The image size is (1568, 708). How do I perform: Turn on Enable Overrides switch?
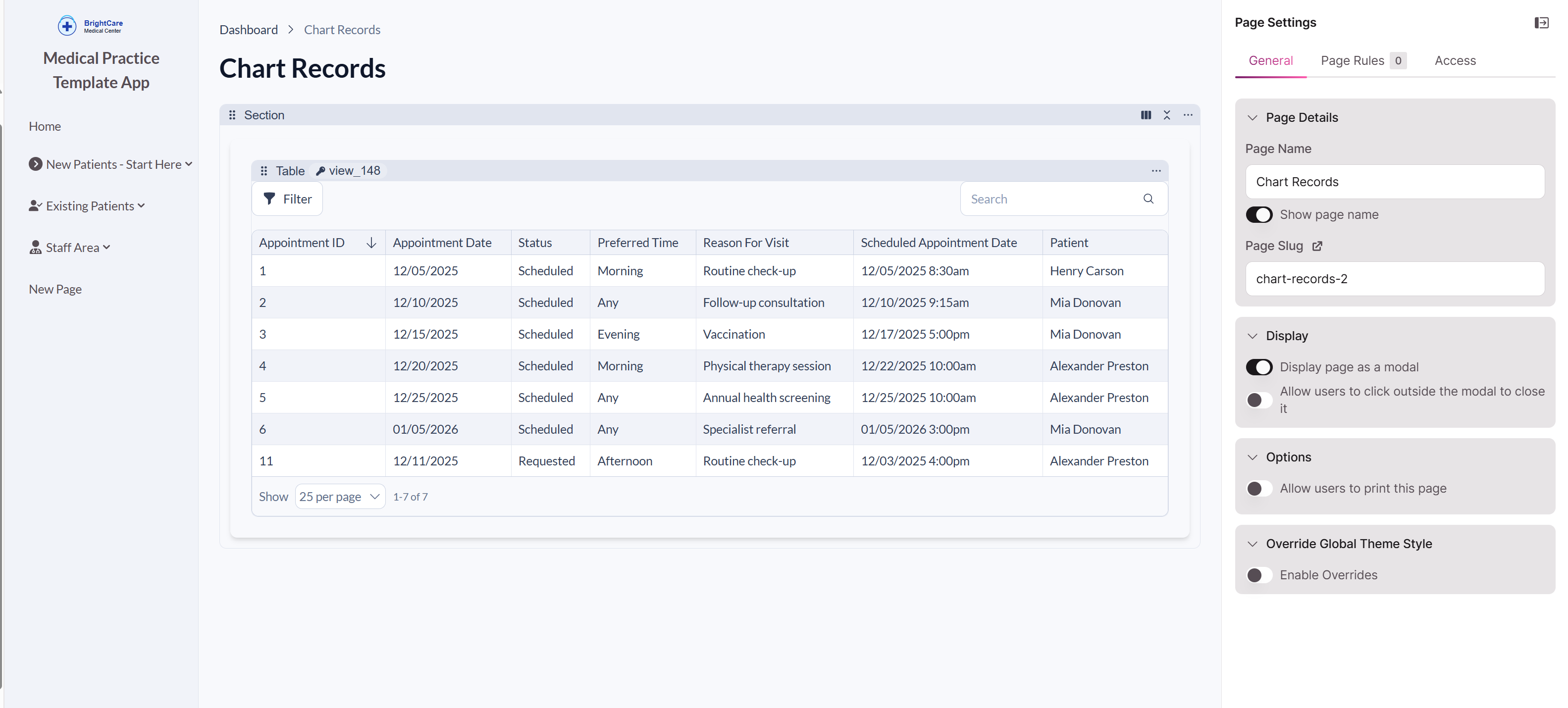[1259, 575]
